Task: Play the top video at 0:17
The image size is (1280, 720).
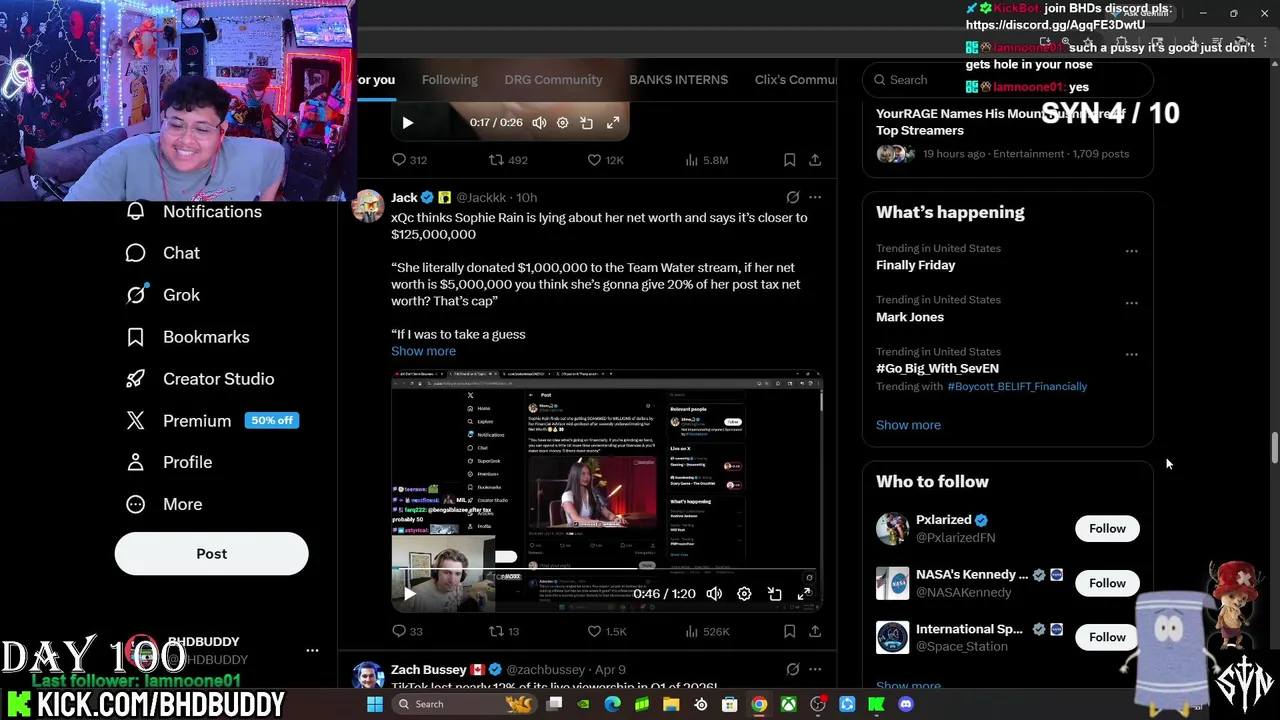Action: coord(407,123)
